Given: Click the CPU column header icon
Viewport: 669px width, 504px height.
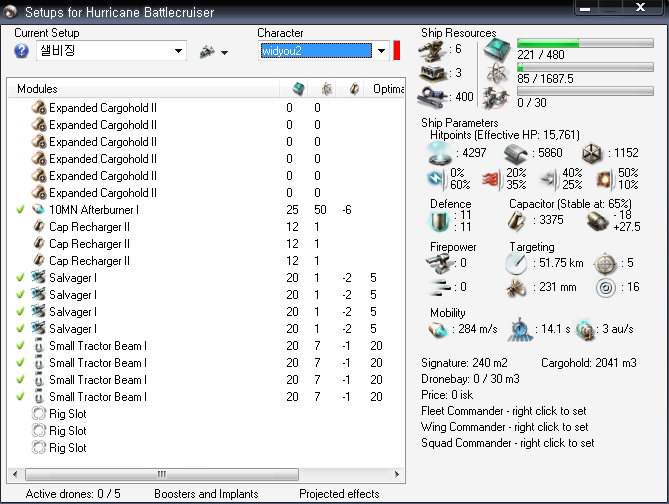Looking at the screenshot, I should [299, 89].
